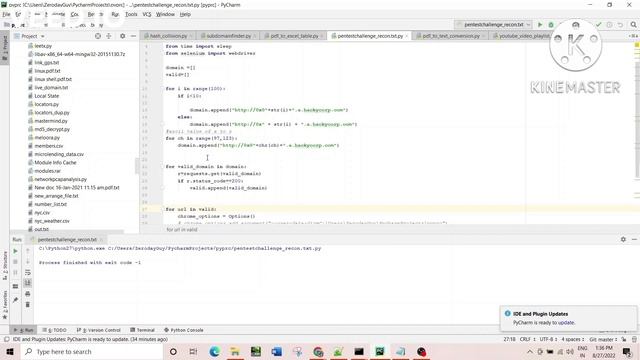This screenshot has width=640, height=360.
Task: Open the Version Control tool window
Action: click(98, 330)
